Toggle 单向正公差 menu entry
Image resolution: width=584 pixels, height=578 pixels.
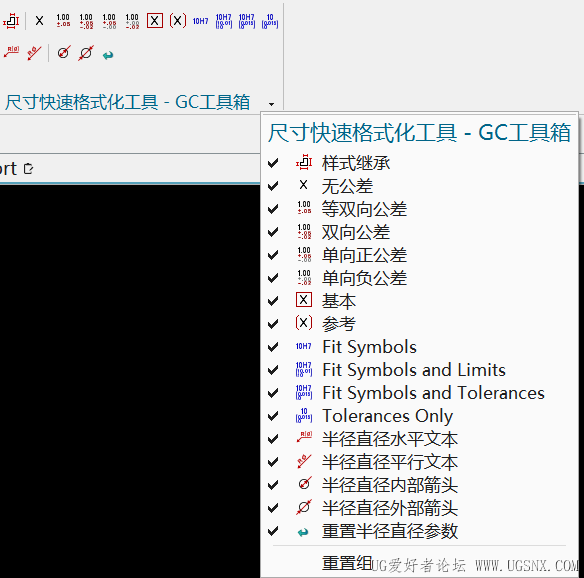tap(419, 255)
